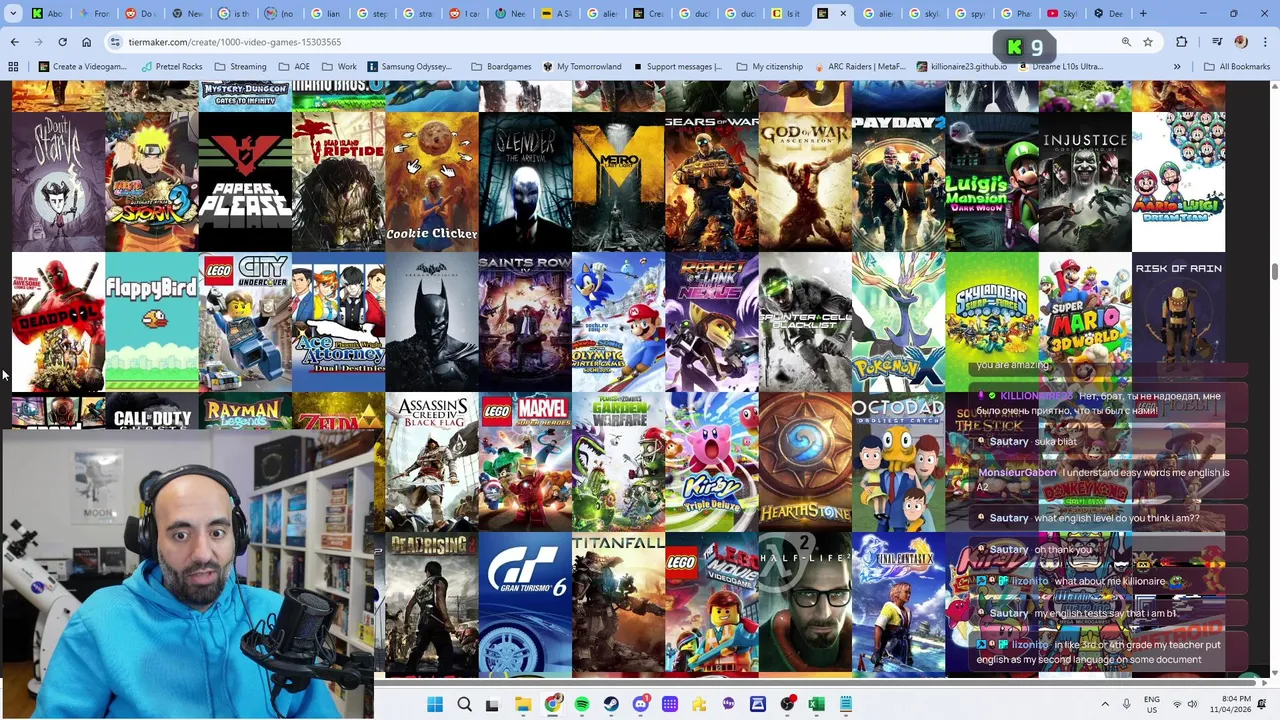The height and width of the screenshot is (720, 1280).
Task: Open the Create a Videogam... bookmark
Action: click(82, 67)
